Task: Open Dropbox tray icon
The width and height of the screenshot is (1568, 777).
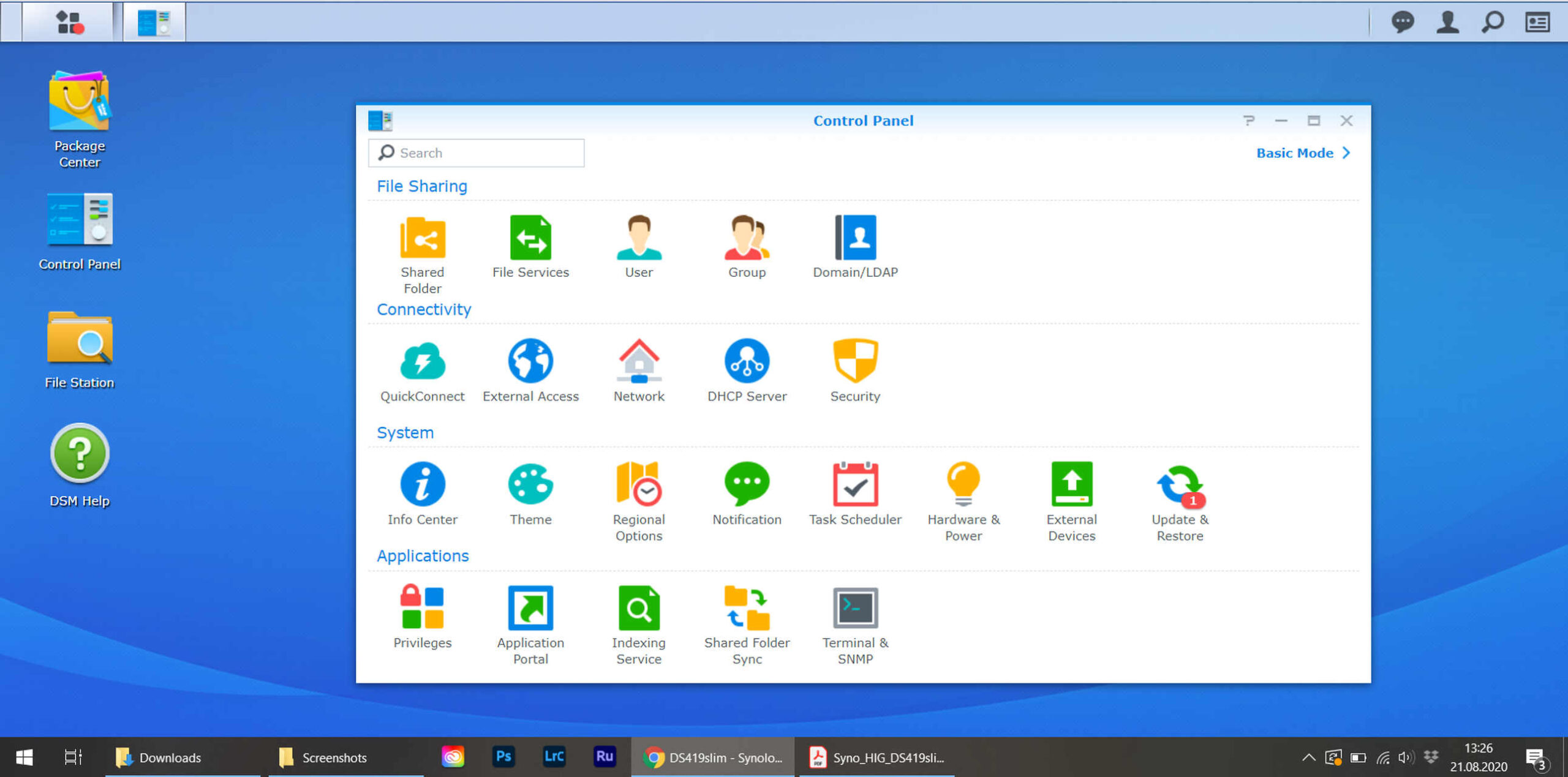Action: (x=1431, y=757)
